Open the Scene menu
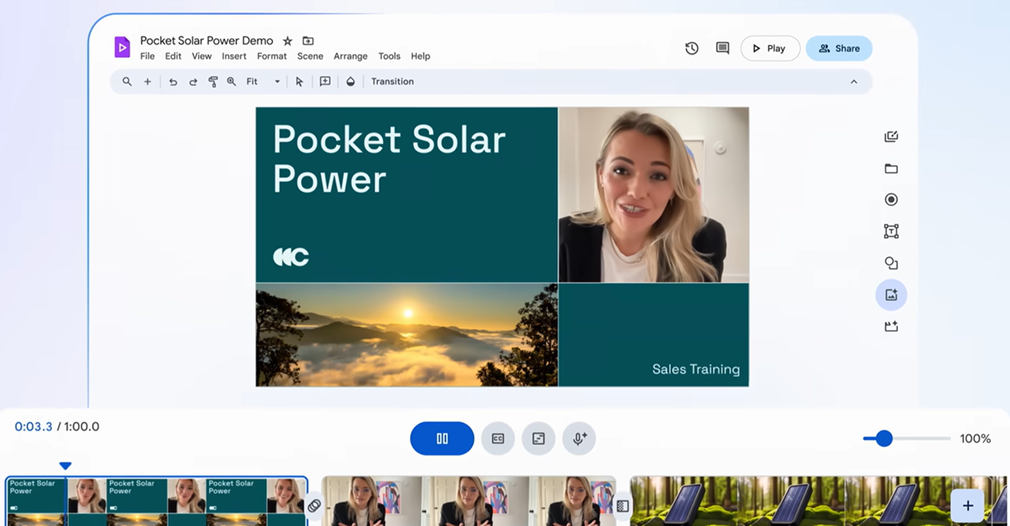 (310, 56)
